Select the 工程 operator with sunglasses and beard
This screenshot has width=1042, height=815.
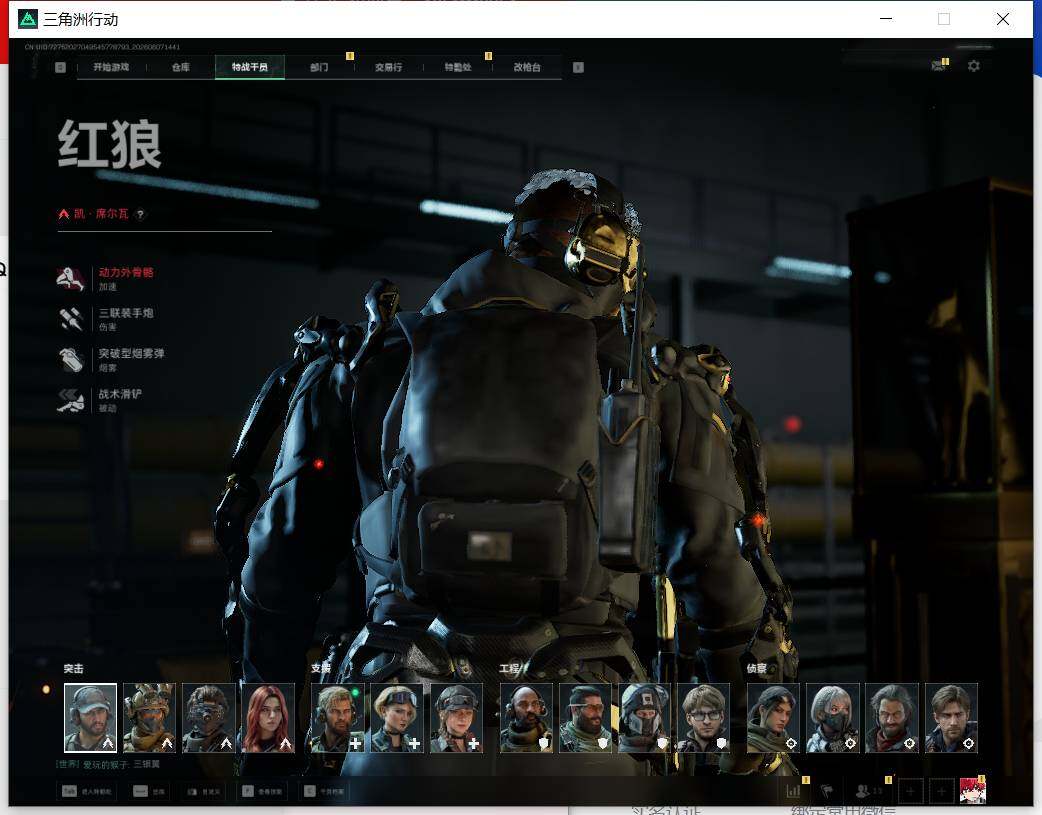point(585,718)
